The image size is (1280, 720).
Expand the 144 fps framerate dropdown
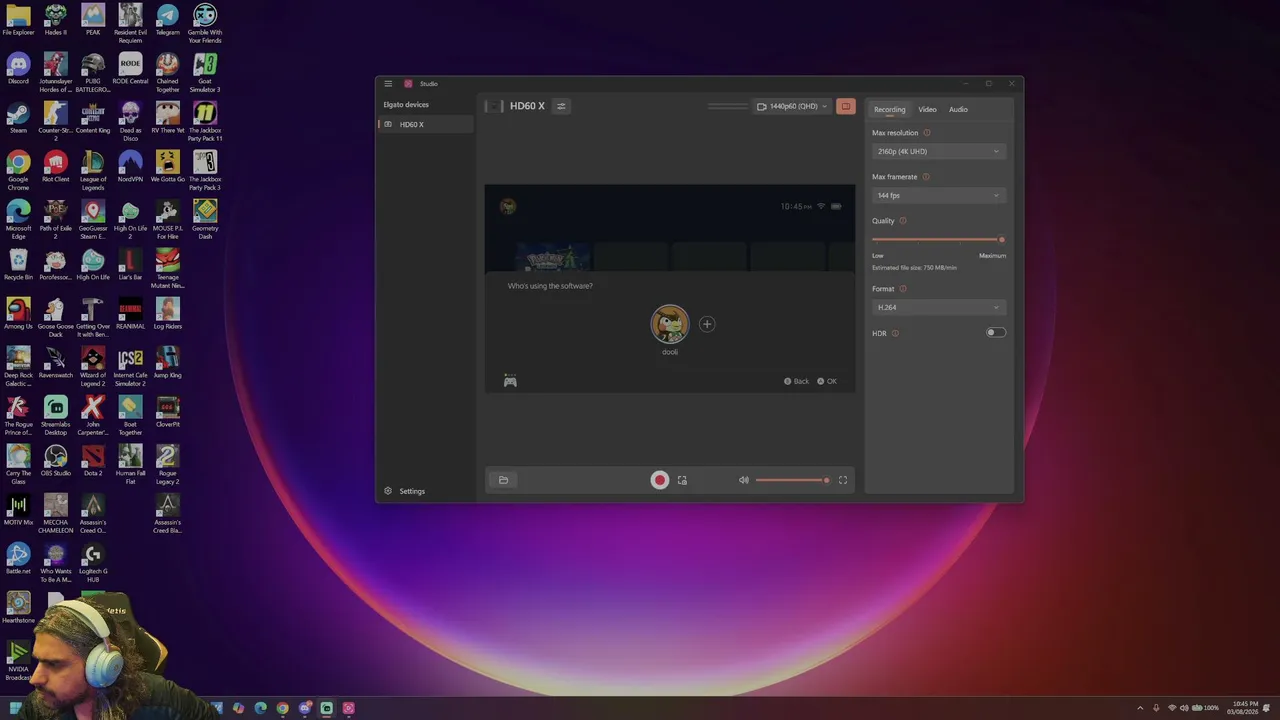(938, 195)
